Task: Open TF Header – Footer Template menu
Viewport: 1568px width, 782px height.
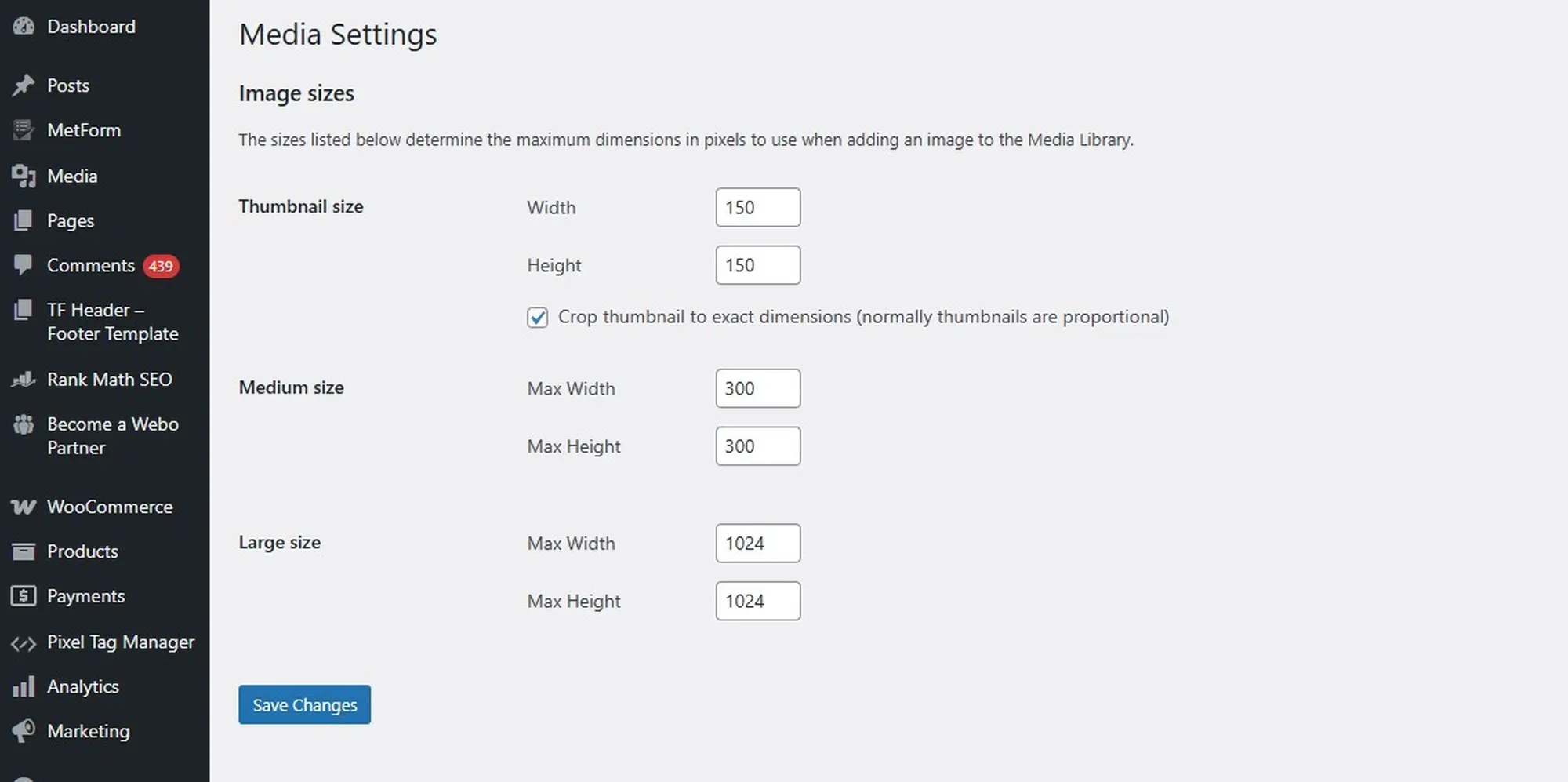Action: 112,322
